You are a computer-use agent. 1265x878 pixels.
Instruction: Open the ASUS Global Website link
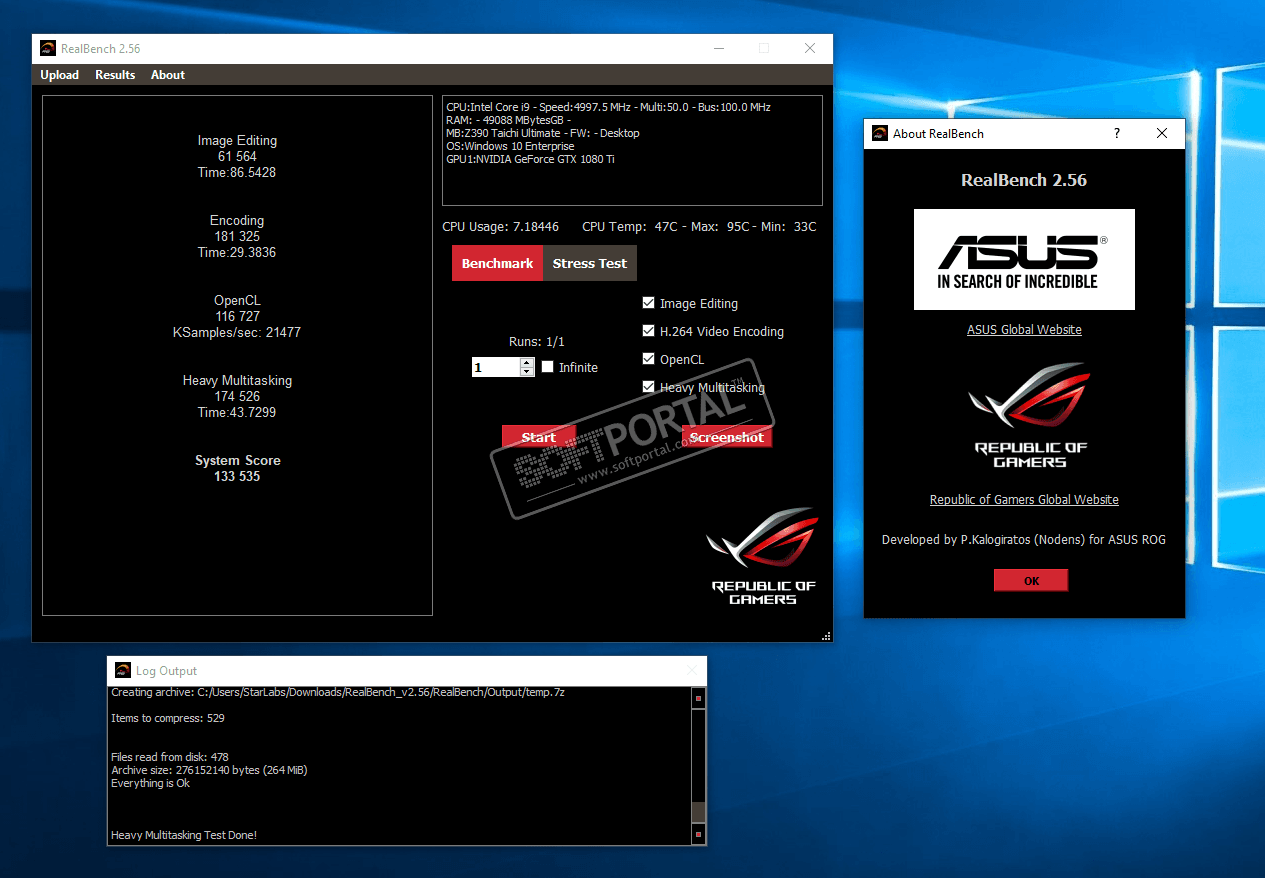point(1024,329)
